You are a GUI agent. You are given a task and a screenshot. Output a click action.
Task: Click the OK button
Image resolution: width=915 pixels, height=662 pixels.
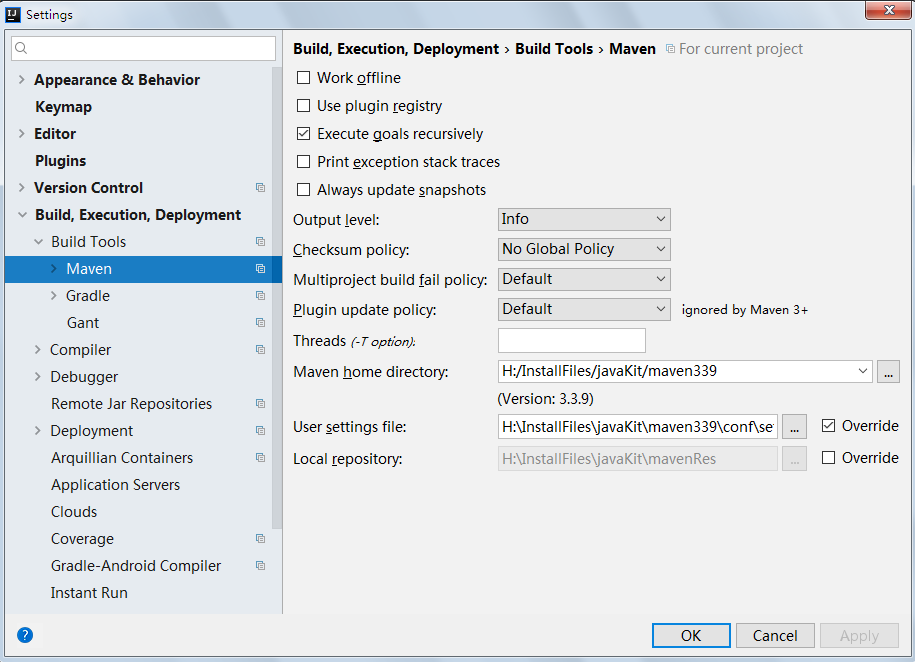[x=691, y=635]
